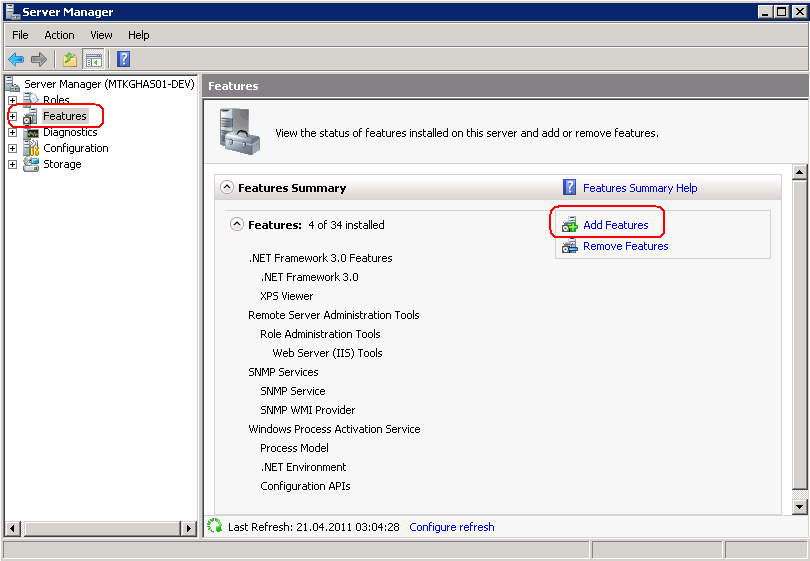This screenshot has height=561, width=810.
Task: Click the content pane scroll up arrow
Action: (799, 172)
